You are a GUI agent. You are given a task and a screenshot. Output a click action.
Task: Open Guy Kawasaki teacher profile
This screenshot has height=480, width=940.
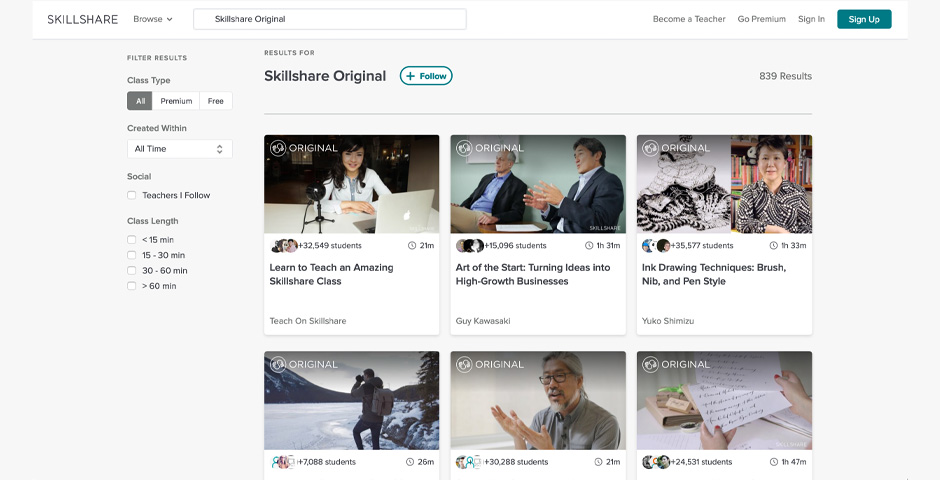(483, 321)
